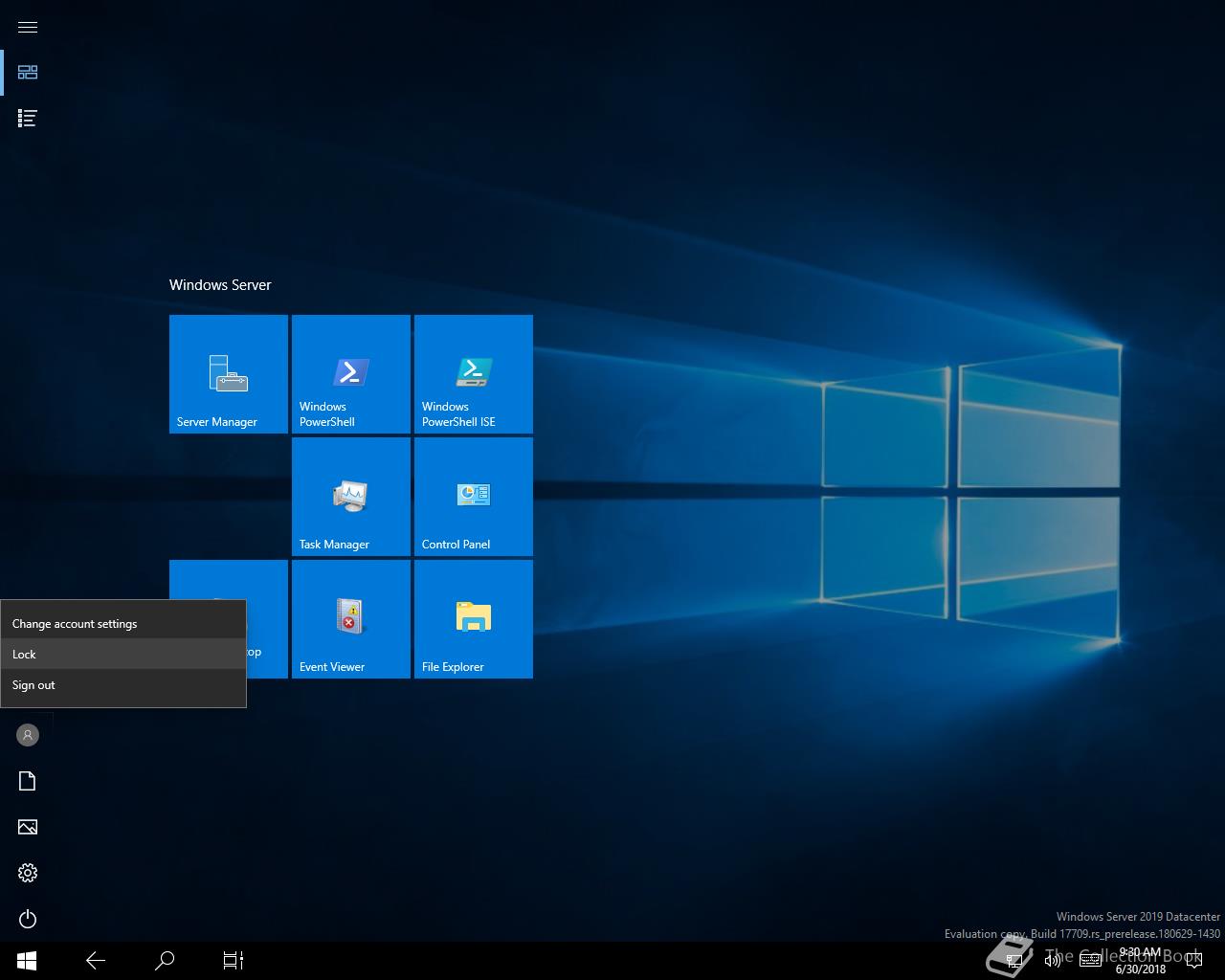Open taskbar Search magnifier
Screen dimensions: 1225x980
pos(165,960)
